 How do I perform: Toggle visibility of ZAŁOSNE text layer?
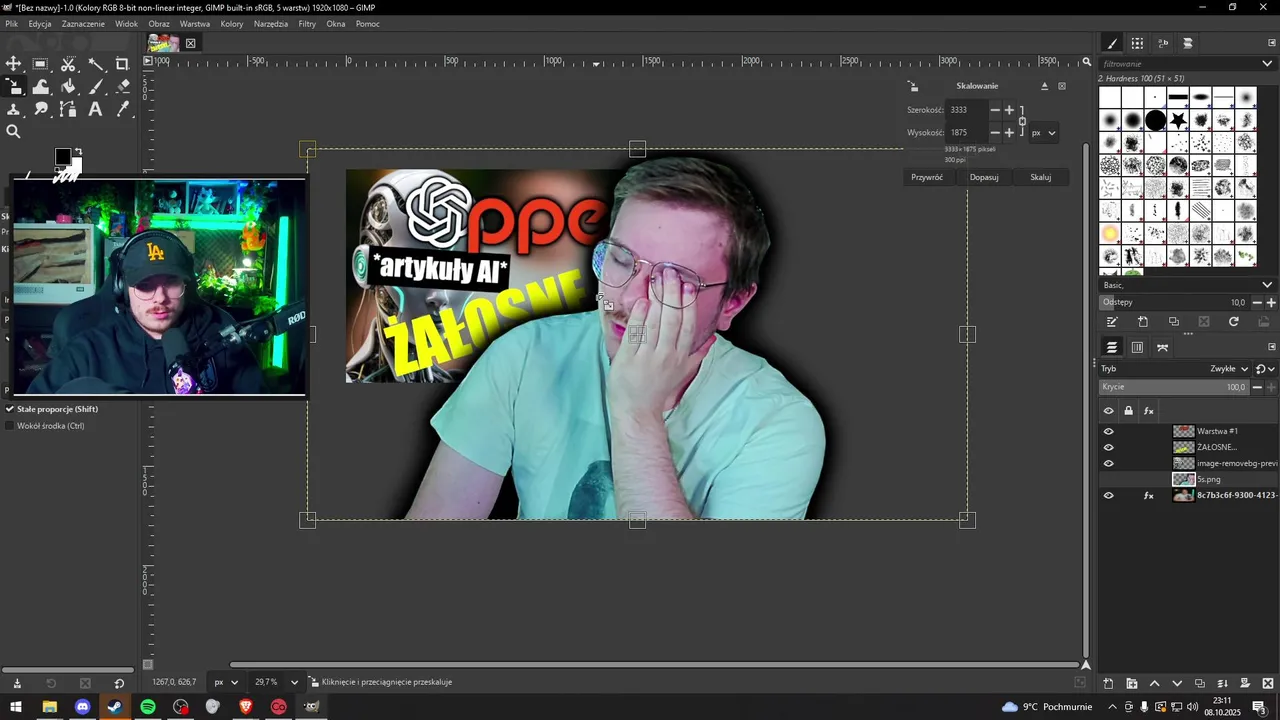tap(1108, 447)
